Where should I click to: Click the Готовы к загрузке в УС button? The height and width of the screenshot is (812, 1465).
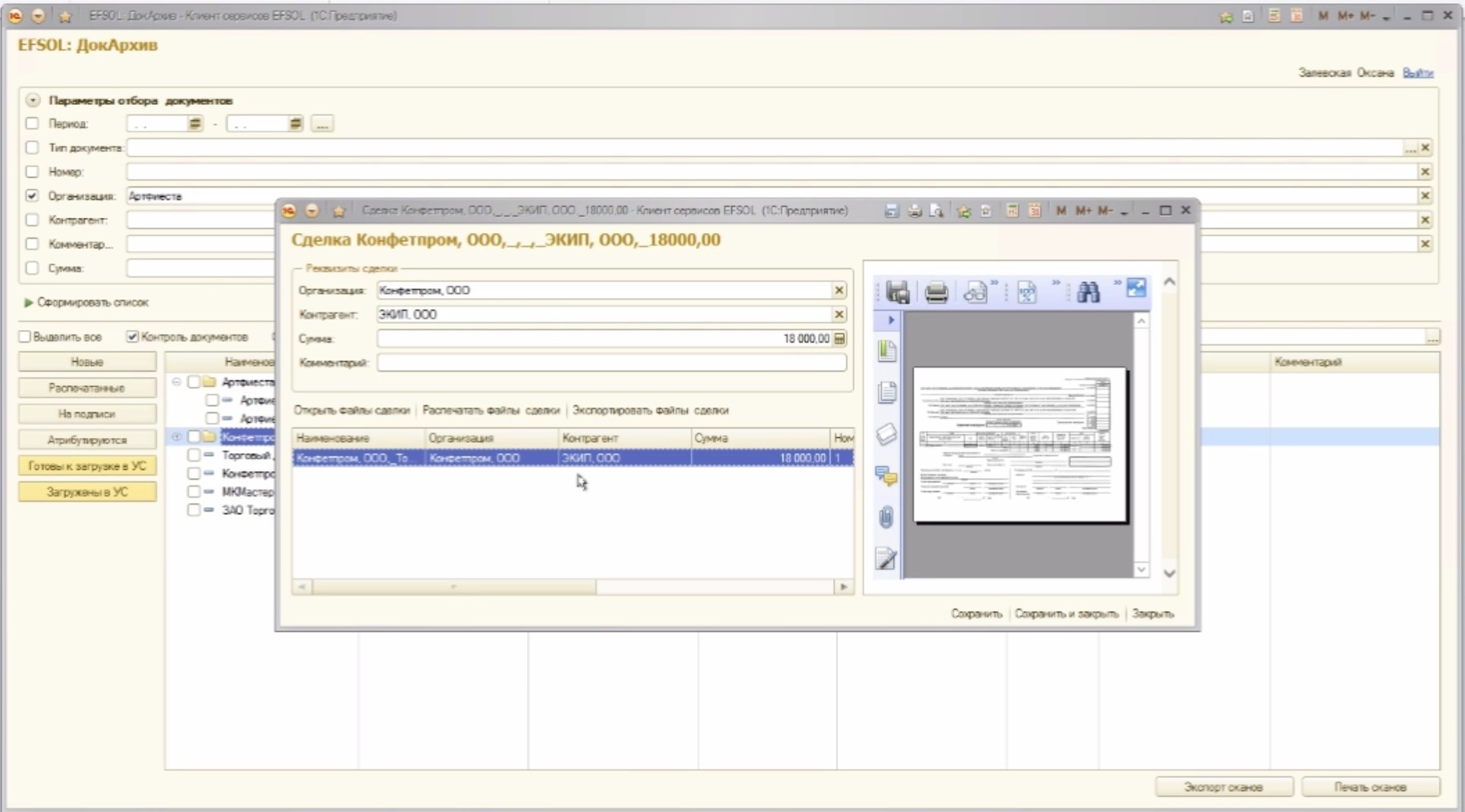click(87, 466)
